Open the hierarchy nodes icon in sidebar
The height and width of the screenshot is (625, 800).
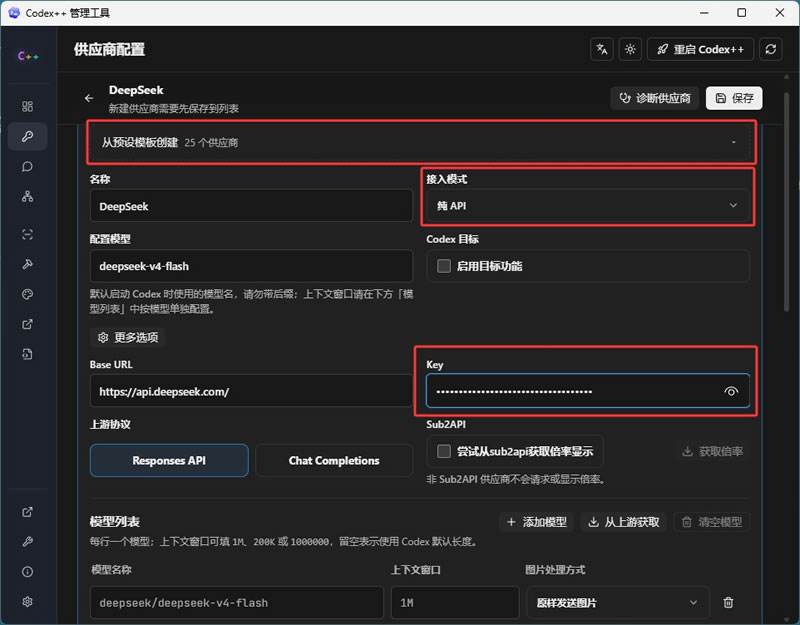[28, 196]
